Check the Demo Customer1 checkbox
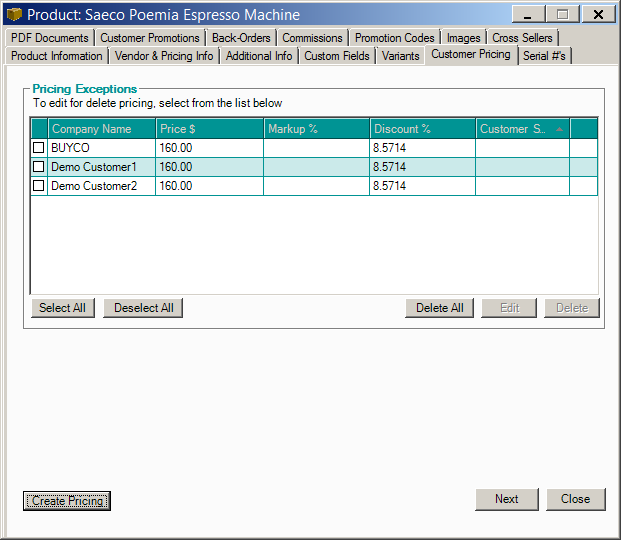The width and height of the screenshot is (621, 540). point(39,167)
